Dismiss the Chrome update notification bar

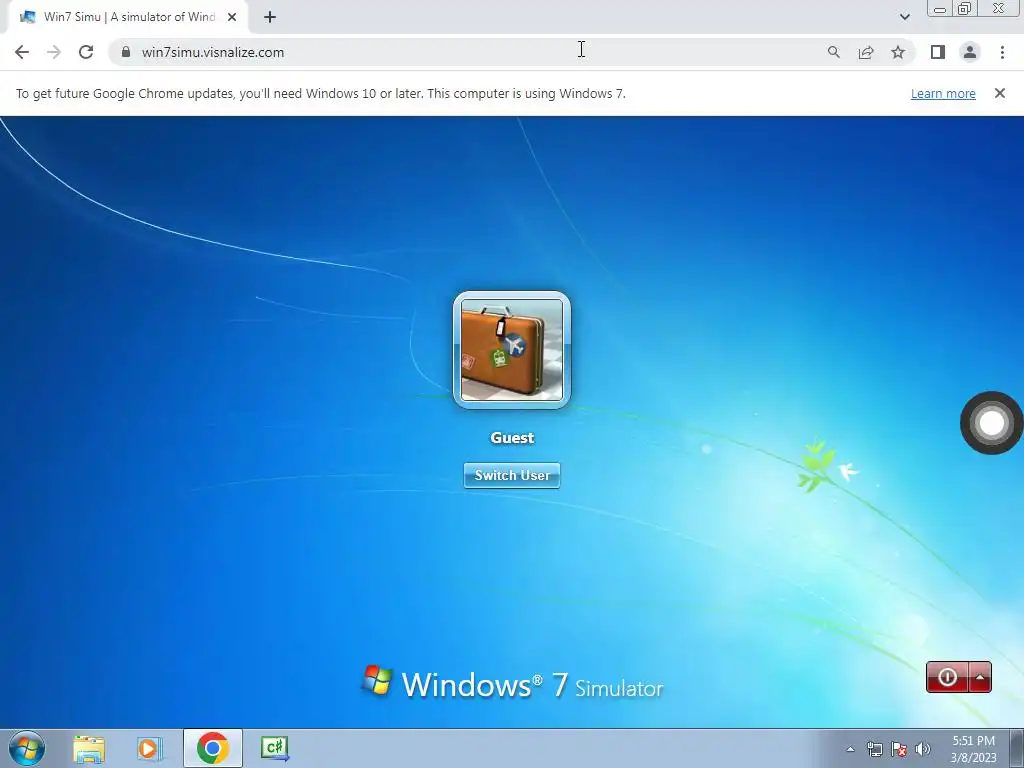[999, 93]
